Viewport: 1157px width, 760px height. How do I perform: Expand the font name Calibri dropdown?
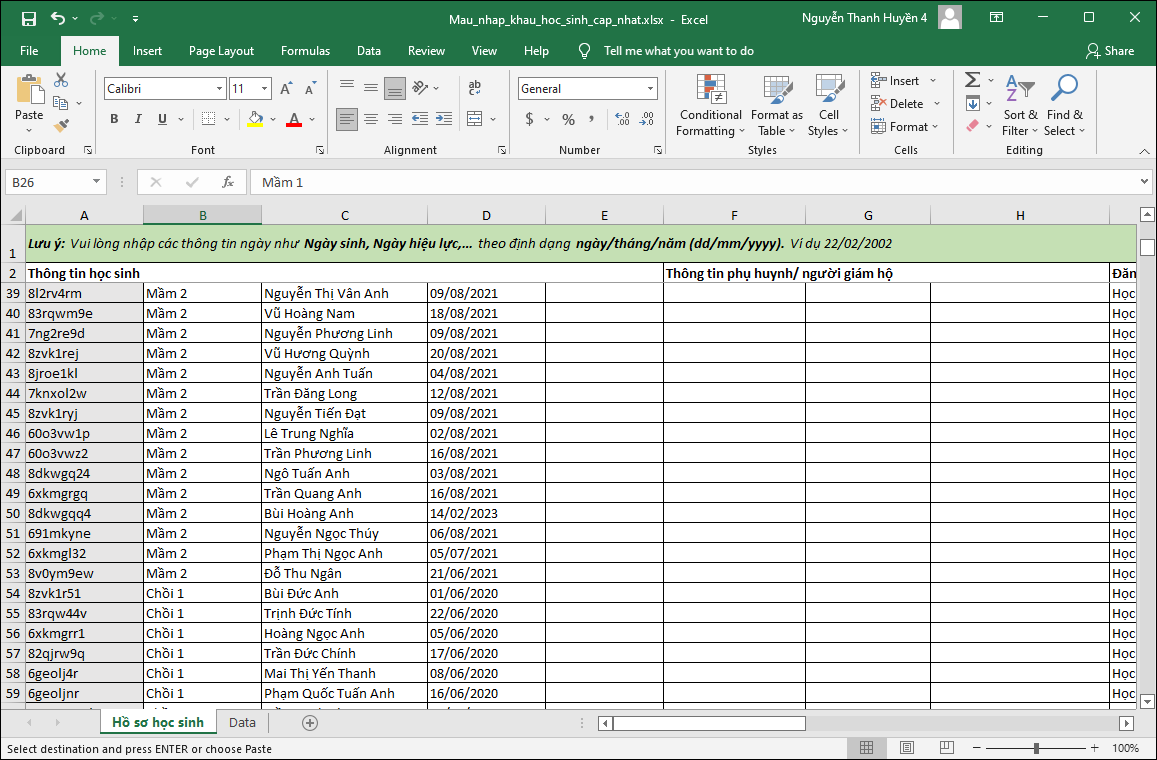(x=219, y=89)
